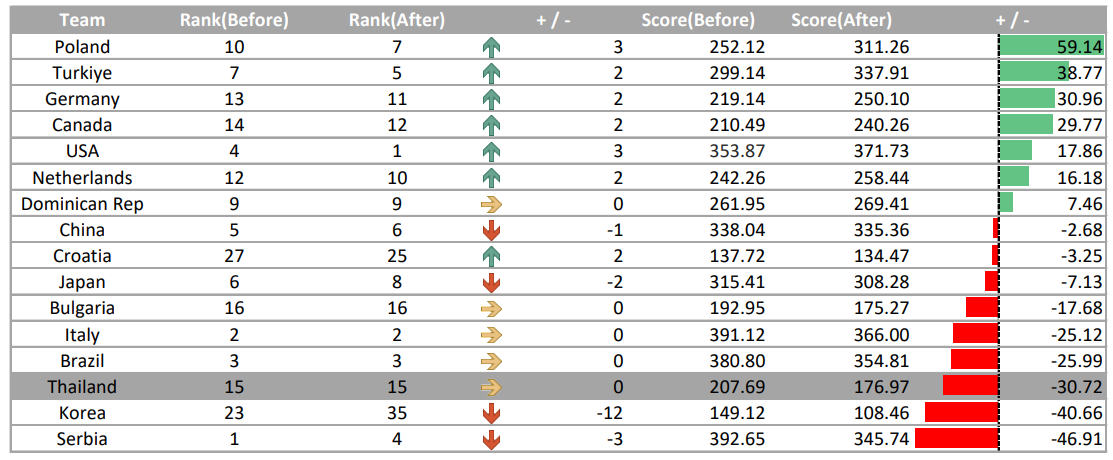Select the Rank(Before) column header
Image resolution: width=1113 pixels, height=460 pixels.
click(x=234, y=20)
